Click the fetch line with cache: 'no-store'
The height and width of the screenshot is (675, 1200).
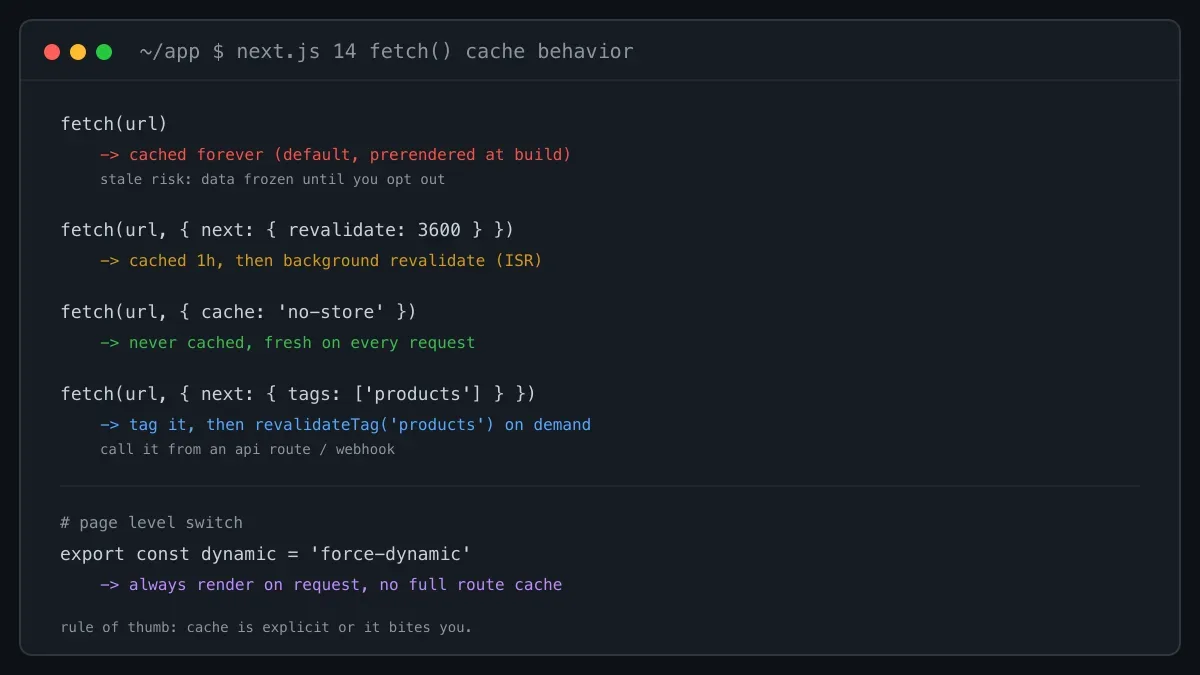pos(239,312)
